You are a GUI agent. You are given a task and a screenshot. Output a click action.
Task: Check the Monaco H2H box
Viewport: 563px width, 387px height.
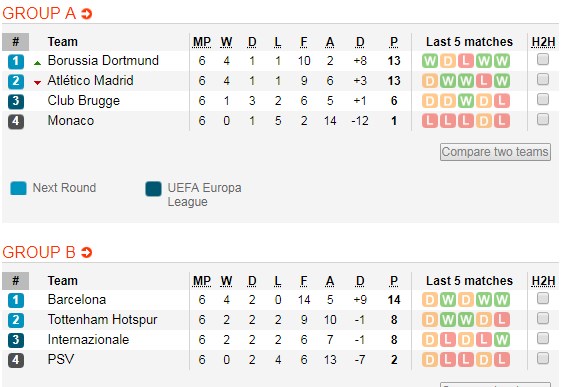(x=543, y=119)
